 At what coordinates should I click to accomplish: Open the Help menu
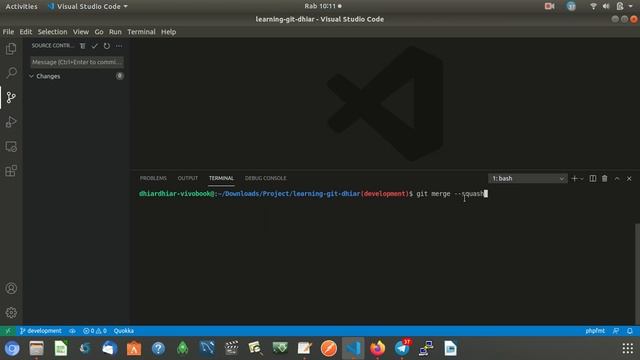tap(168, 32)
